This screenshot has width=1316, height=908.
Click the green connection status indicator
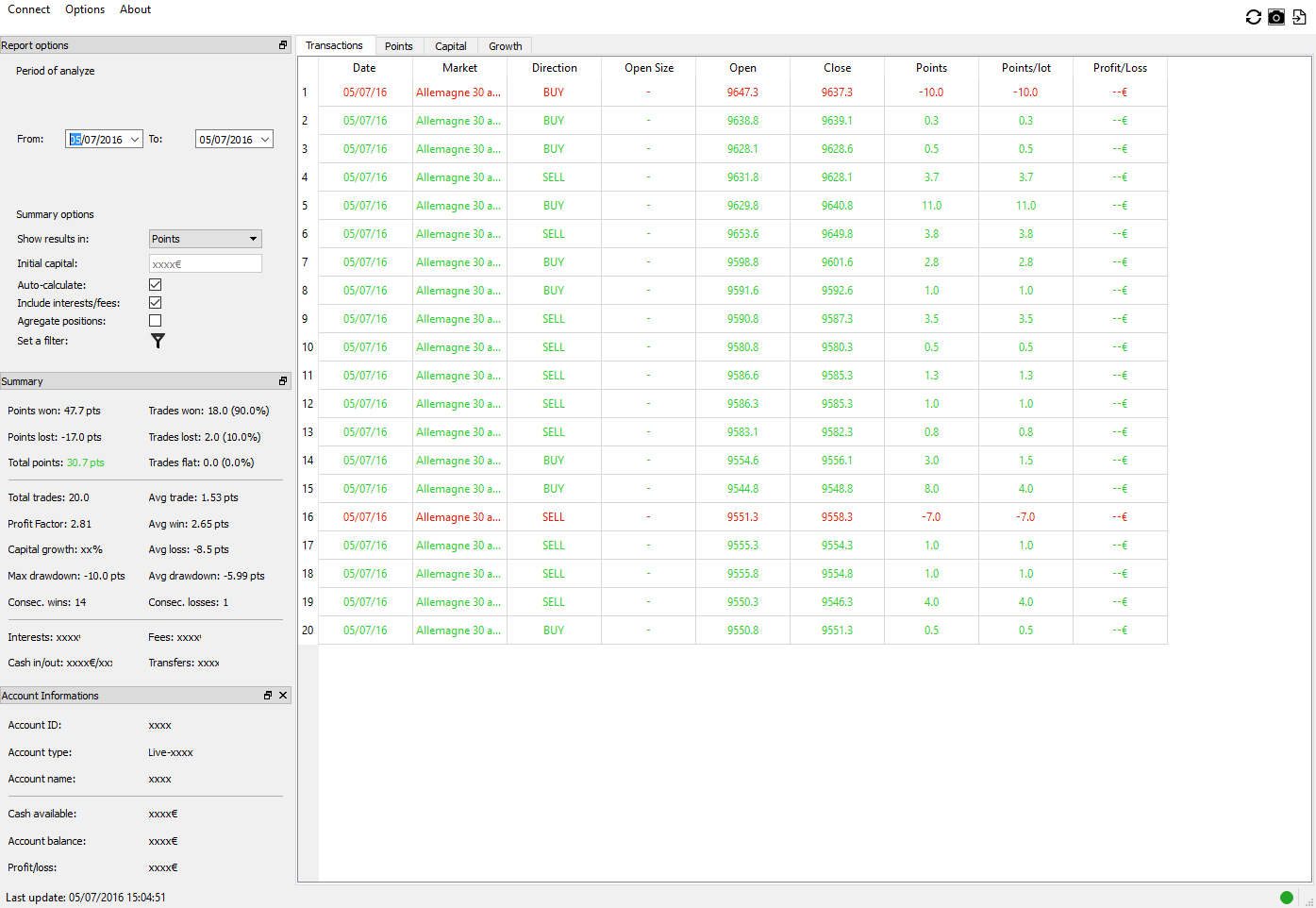click(x=1286, y=898)
